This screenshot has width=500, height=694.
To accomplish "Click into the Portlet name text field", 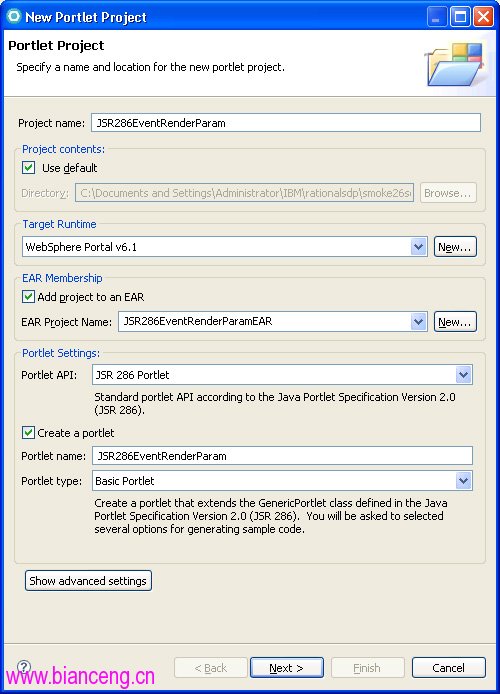I will [282, 456].
